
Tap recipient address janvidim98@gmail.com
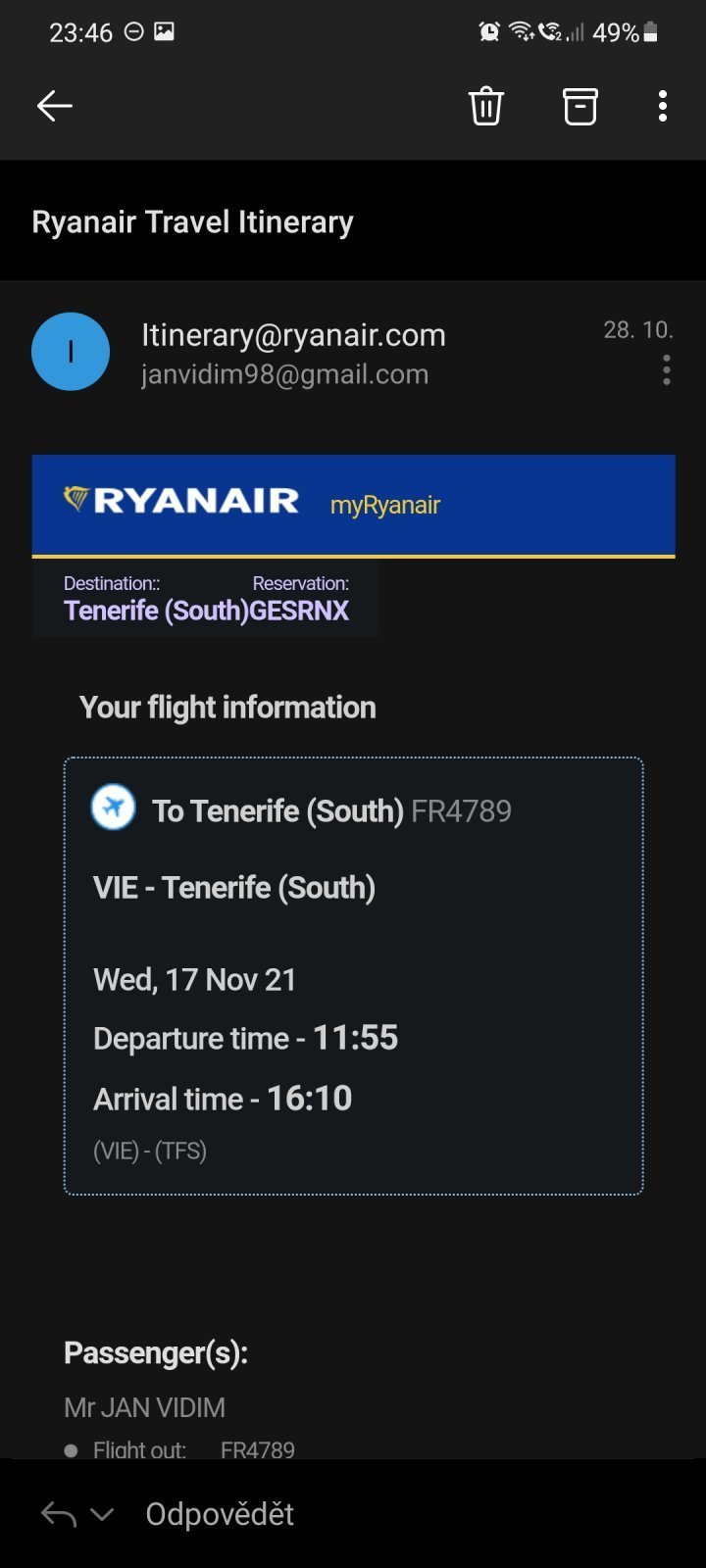click(284, 374)
